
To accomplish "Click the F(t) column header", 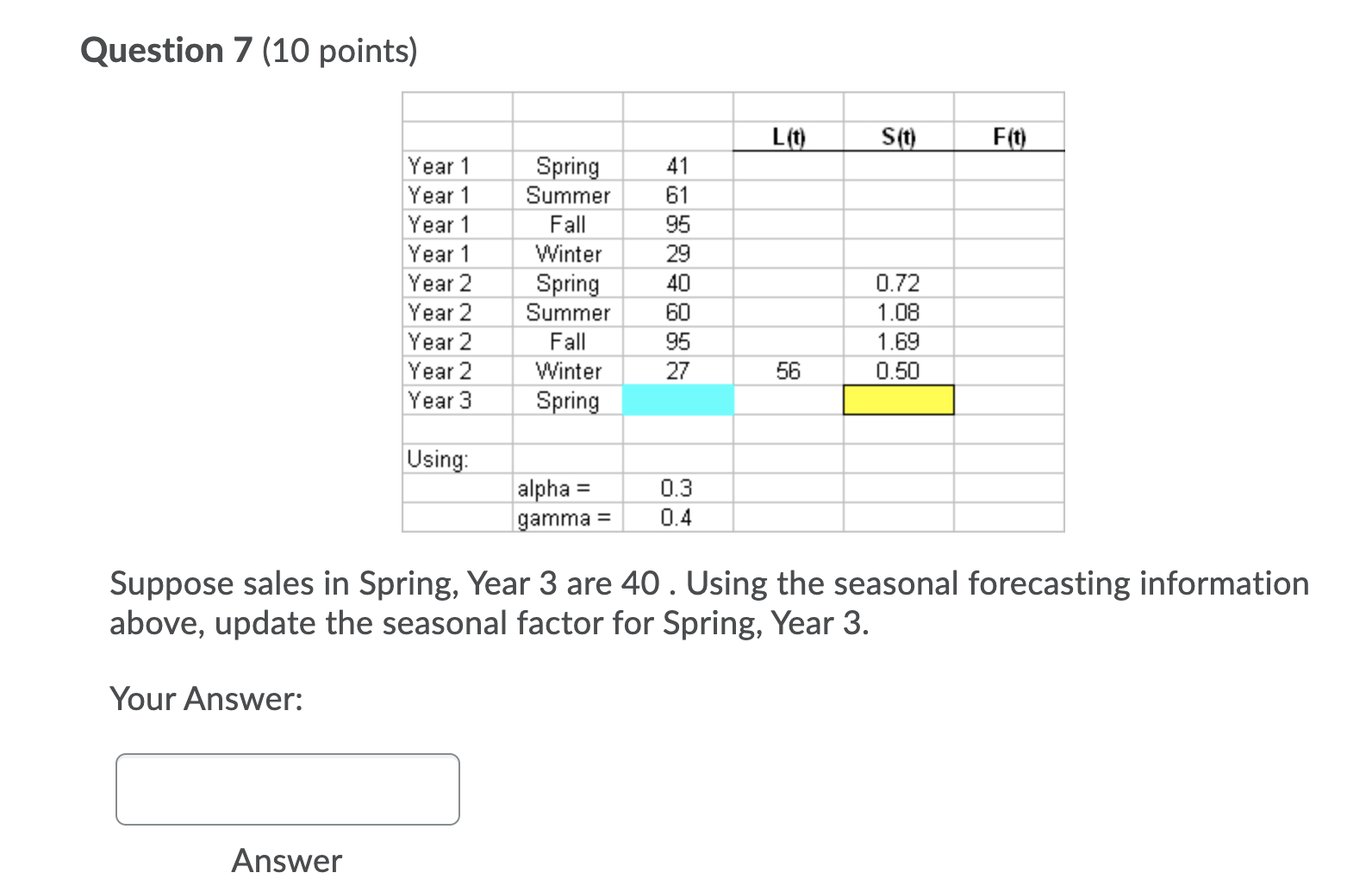I will click(x=1009, y=135).
